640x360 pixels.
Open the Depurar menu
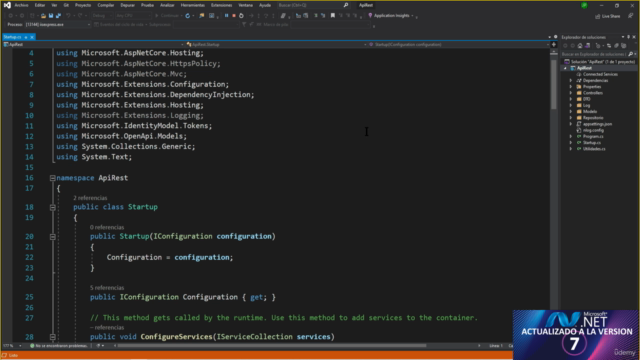tap(127, 5)
